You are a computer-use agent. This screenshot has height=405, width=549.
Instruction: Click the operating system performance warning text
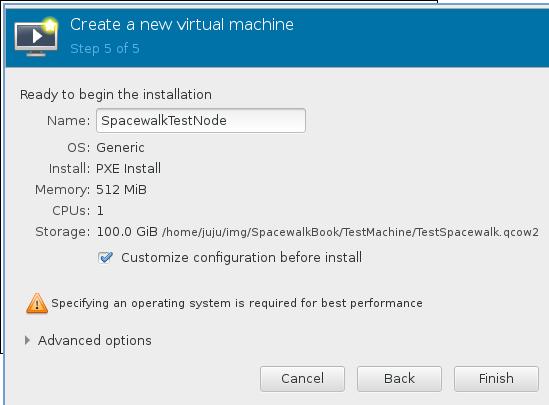pyautogui.click(x=237, y=303)
